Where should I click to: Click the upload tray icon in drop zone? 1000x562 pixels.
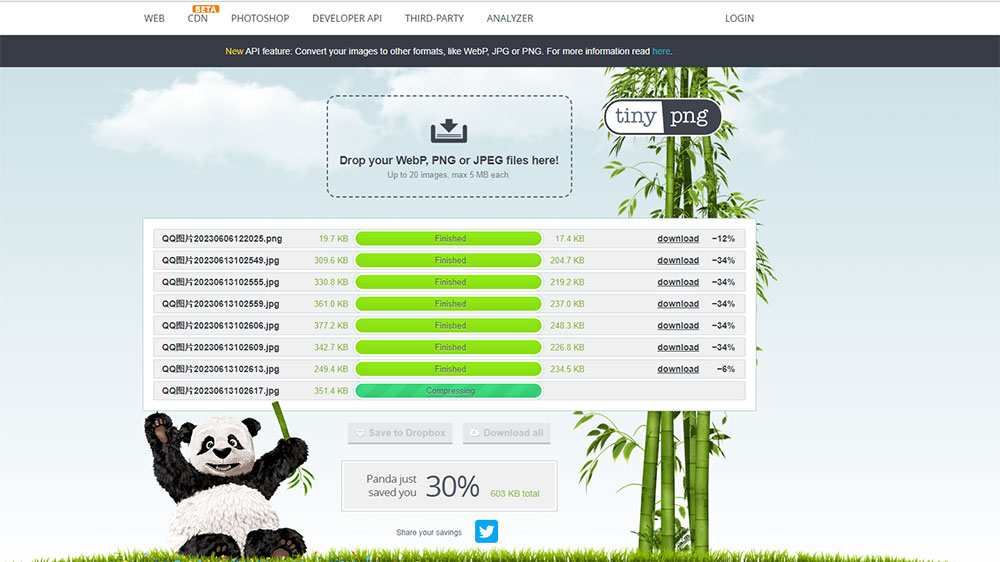click(x=449, y=131)
